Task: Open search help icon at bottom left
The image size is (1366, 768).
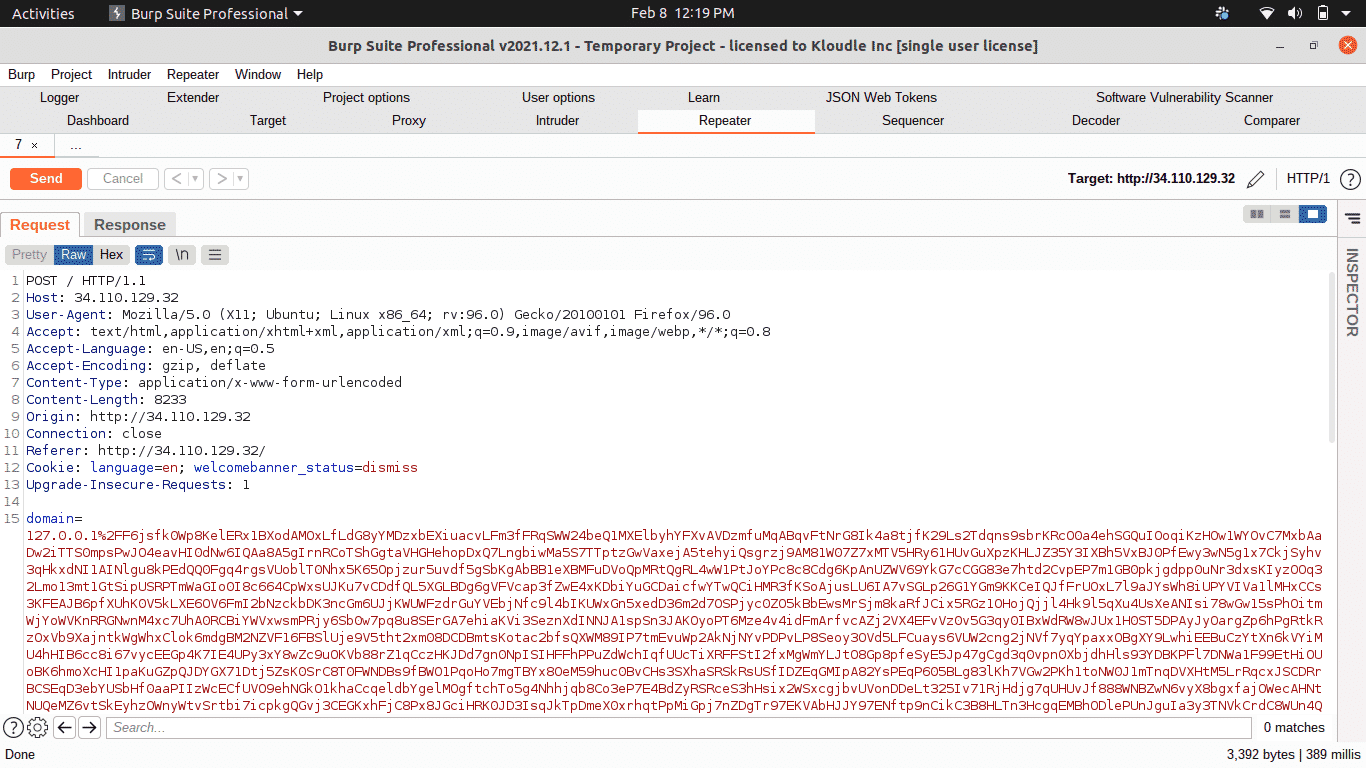Action: [x=13, y=728]
